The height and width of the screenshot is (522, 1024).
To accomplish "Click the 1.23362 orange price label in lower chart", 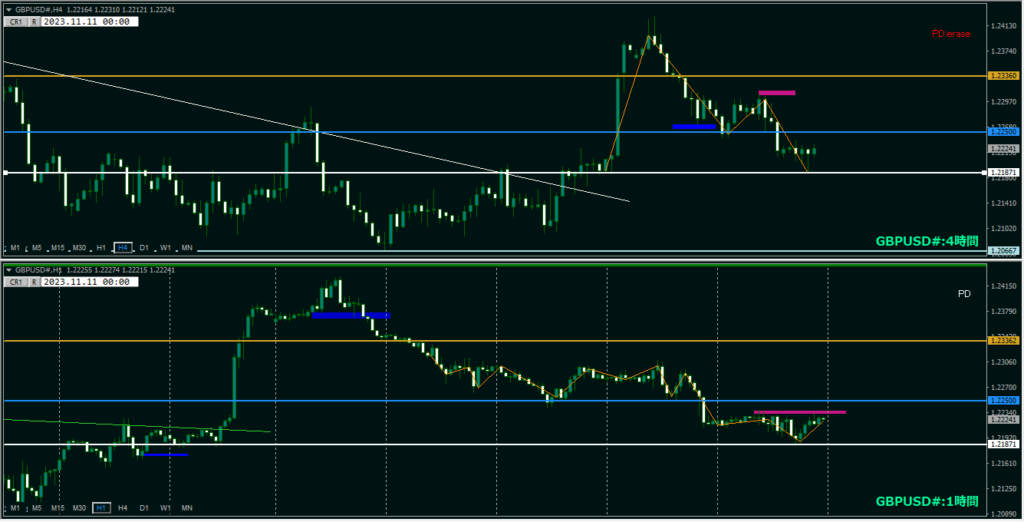I will [x=1004, y=340].
